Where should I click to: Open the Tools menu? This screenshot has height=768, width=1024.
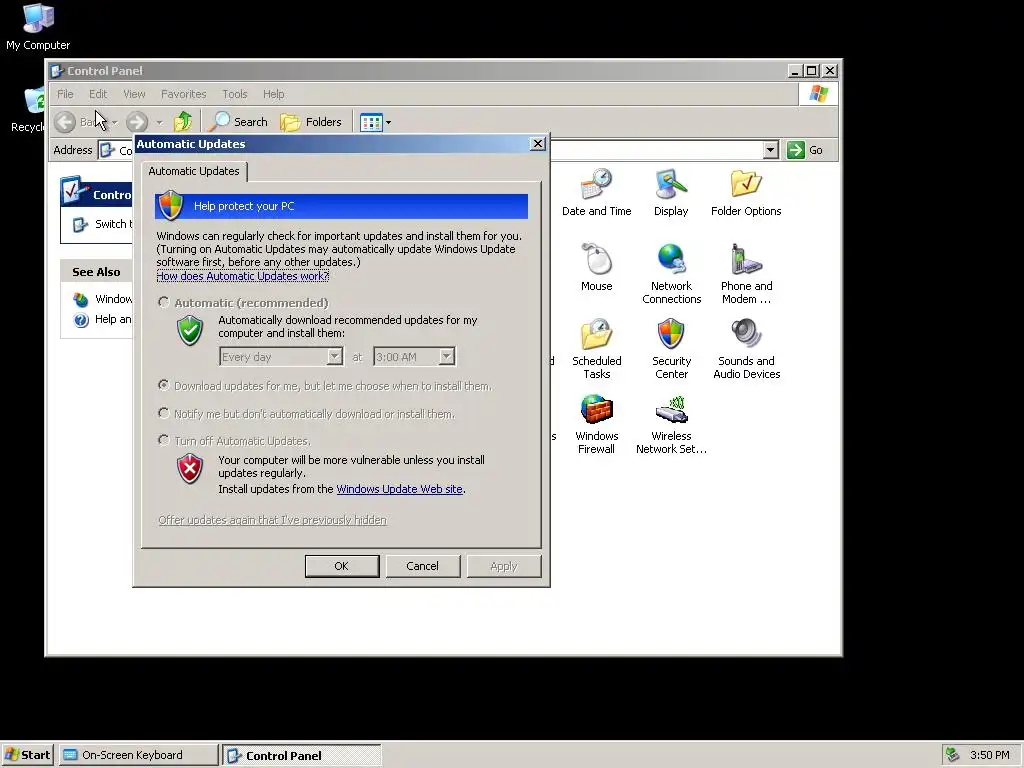click(x=234, y=94)
